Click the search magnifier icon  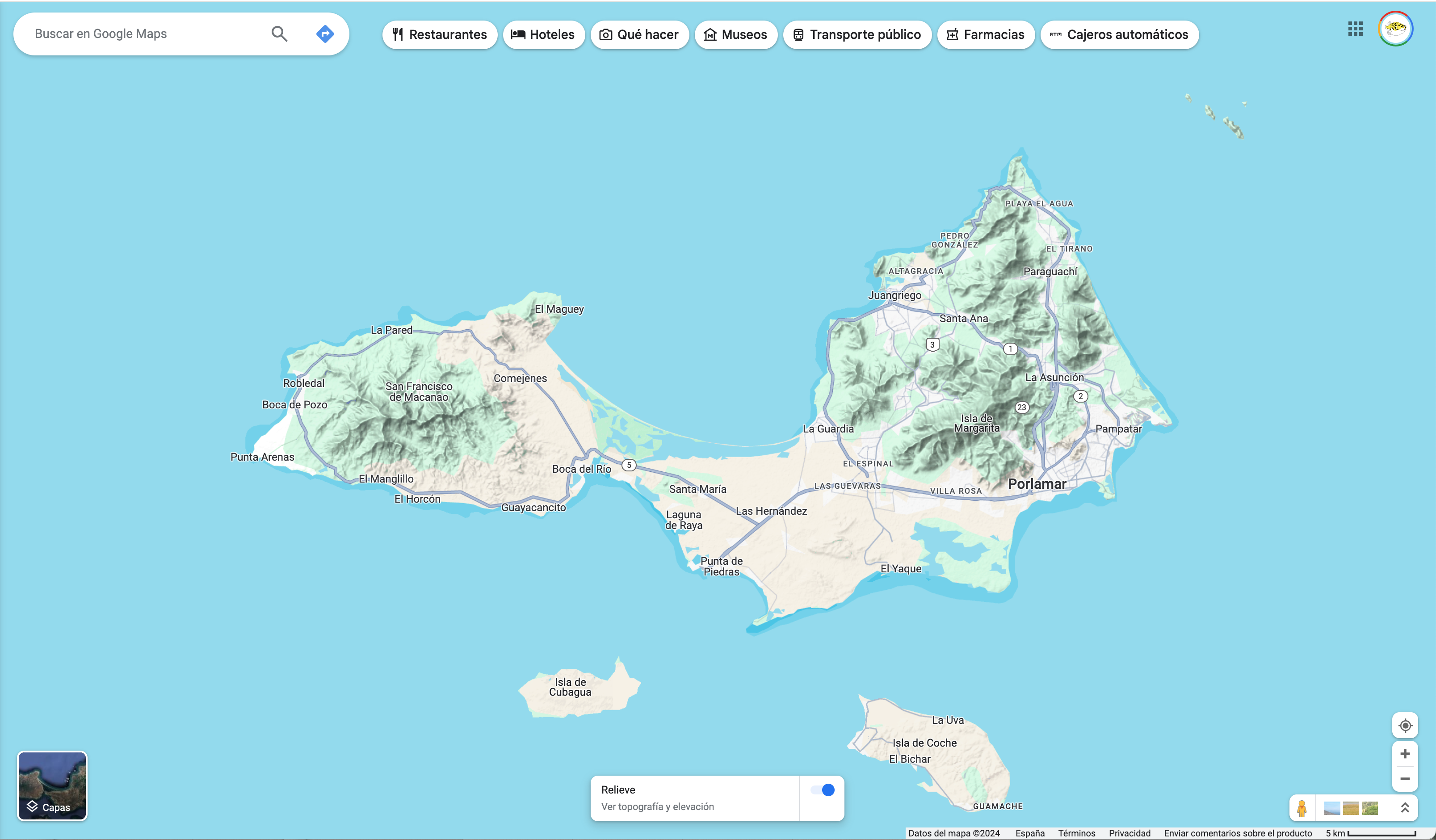pos(279,34)
